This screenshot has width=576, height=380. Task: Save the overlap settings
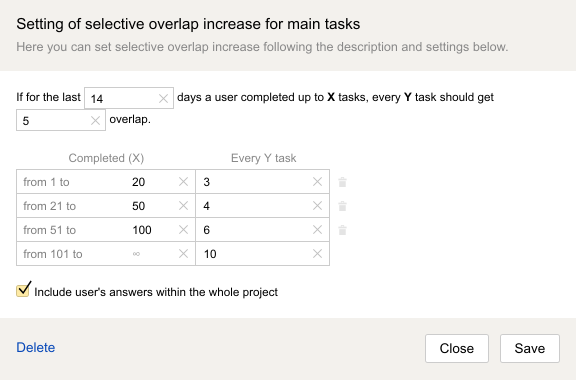(530, 348)
